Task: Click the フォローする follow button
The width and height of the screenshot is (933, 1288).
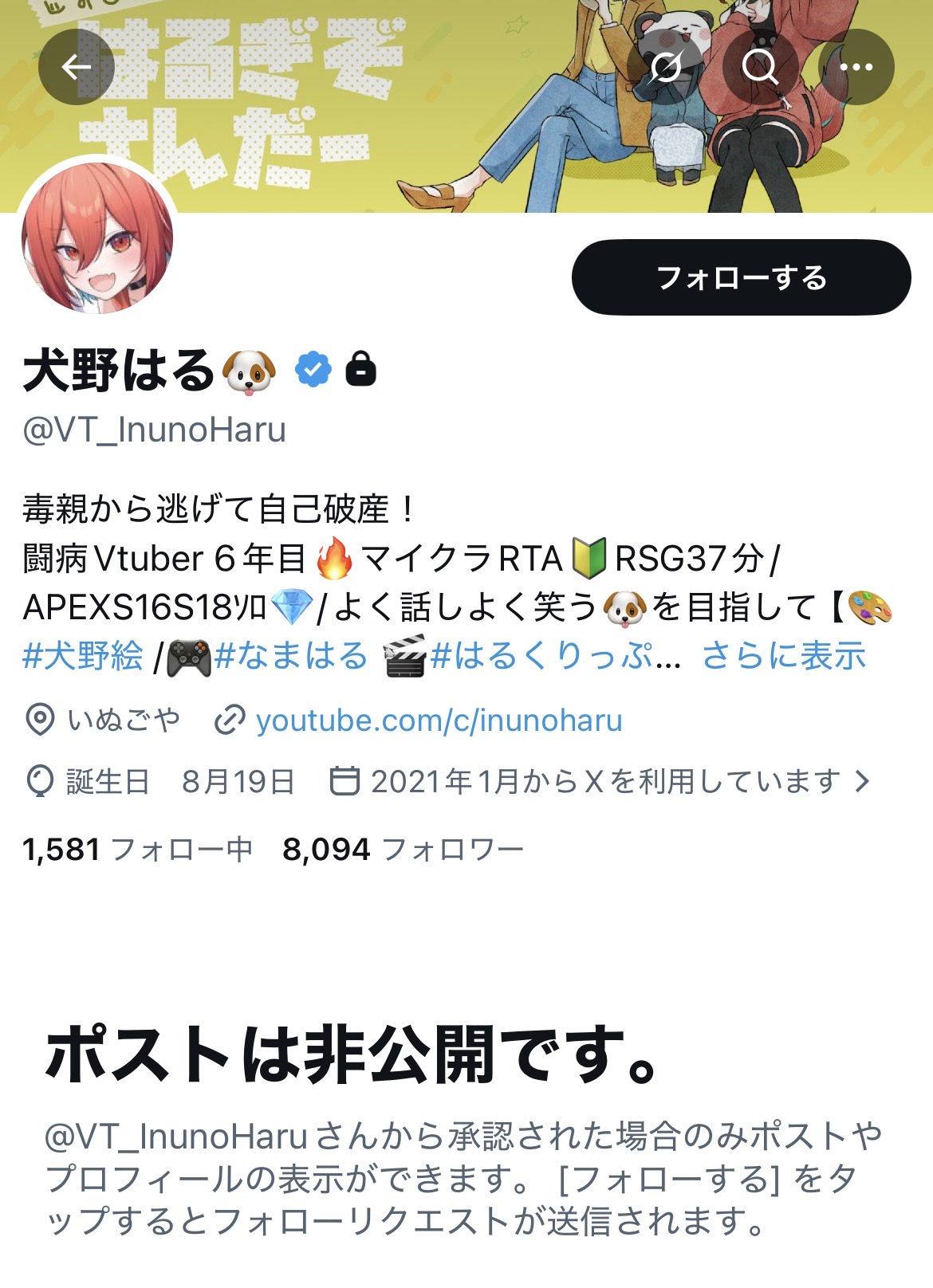Action: click(x=742, y=277)
